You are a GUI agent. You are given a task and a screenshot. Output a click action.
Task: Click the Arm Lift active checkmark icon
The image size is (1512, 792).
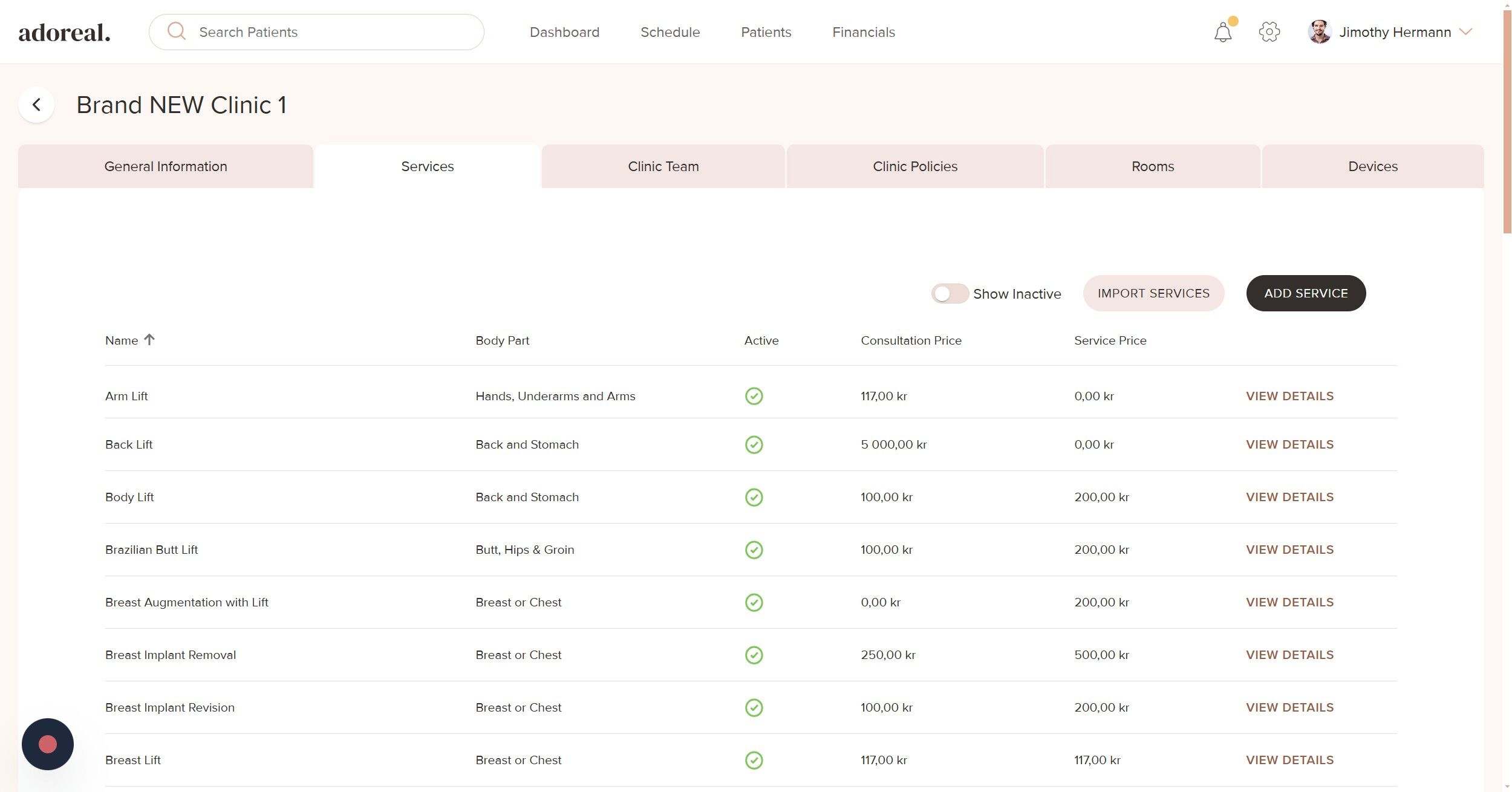[x=754, y=396]
